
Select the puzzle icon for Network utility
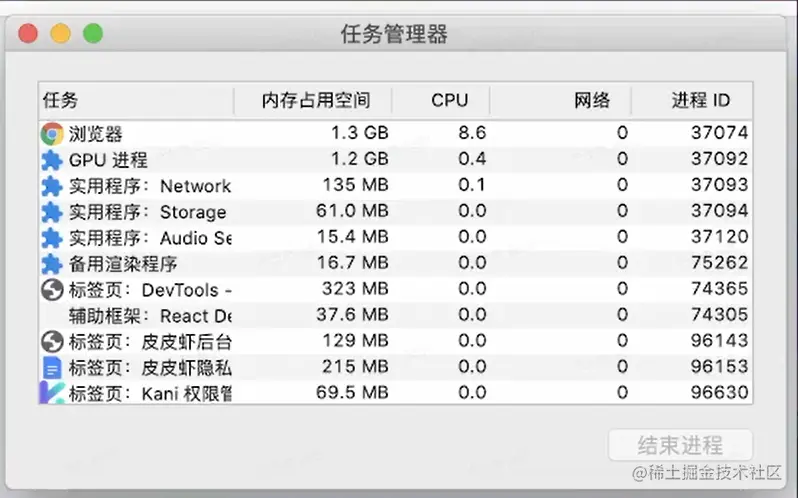click(x=52, y=186)
